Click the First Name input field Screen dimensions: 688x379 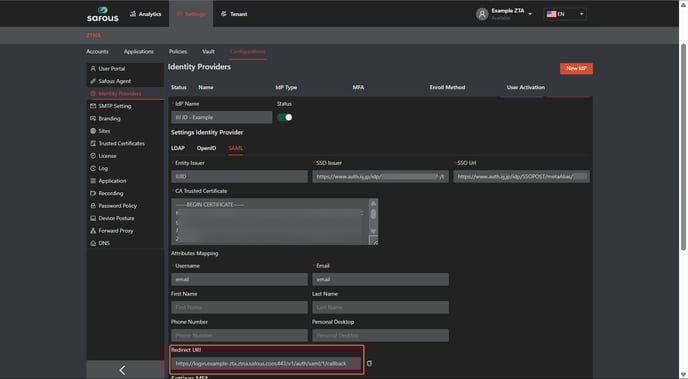click(x=239, y=307)
